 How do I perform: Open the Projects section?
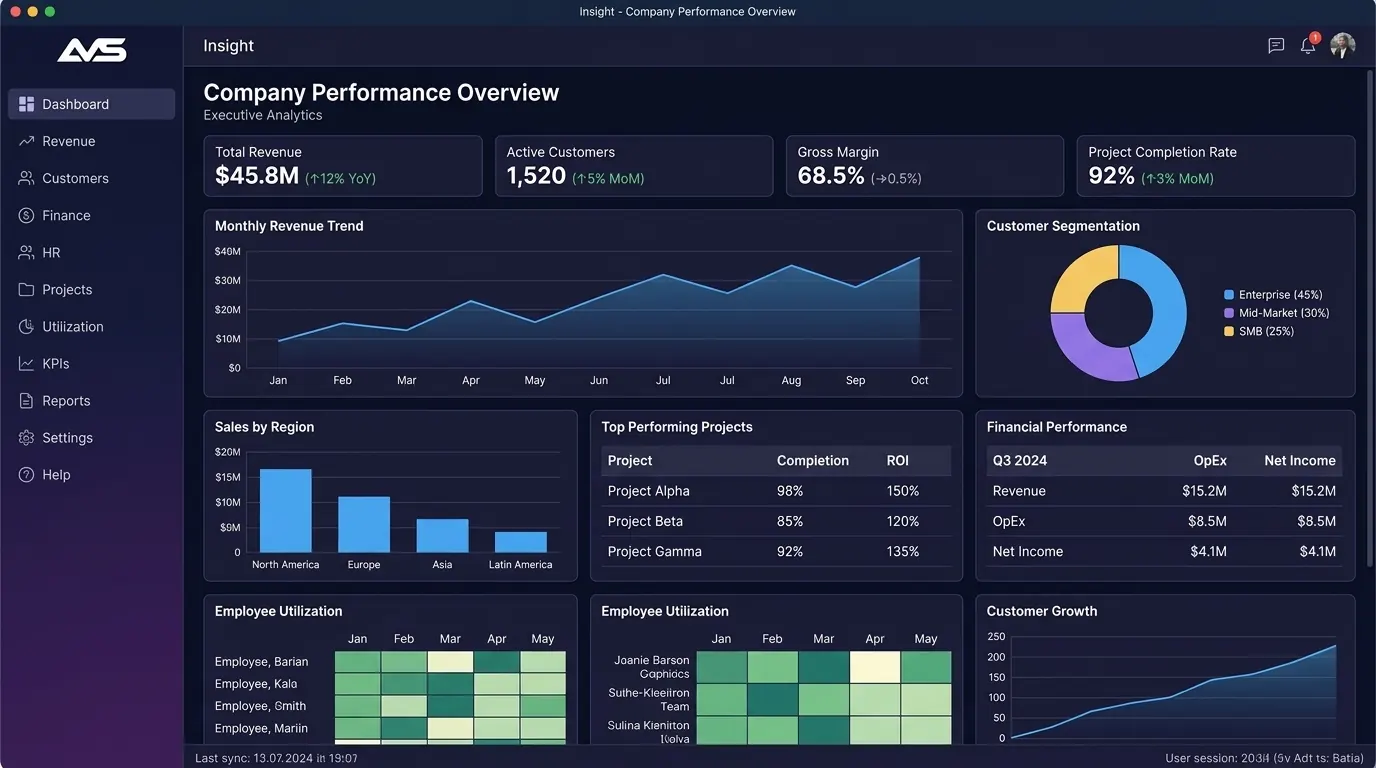coord(91,289)
